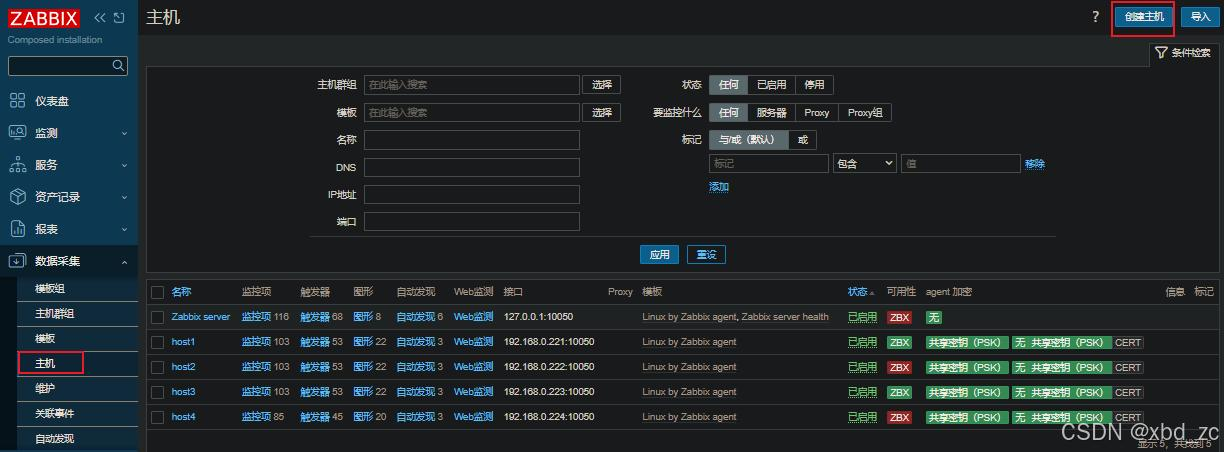Click the 名称 filter input field

click(472, 140)
